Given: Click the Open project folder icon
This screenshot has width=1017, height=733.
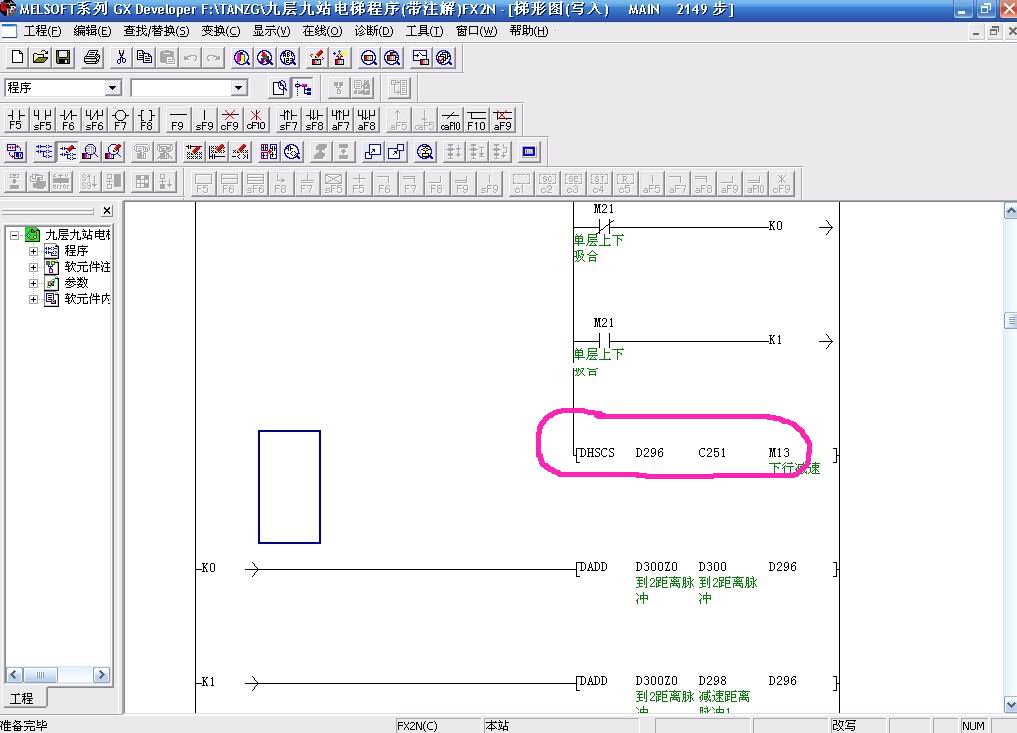Looking at the screenshot, I should coord(40,58).
